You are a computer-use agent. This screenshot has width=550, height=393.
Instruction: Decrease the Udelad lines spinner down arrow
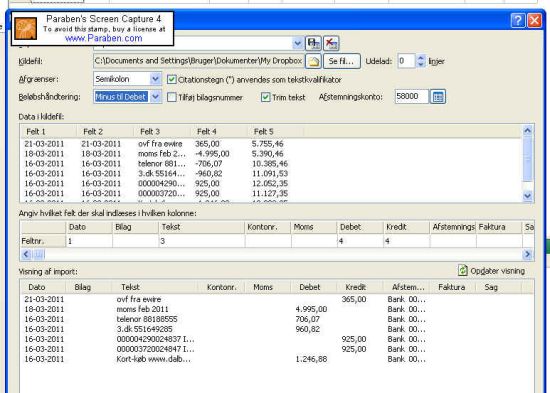[421, 65]
